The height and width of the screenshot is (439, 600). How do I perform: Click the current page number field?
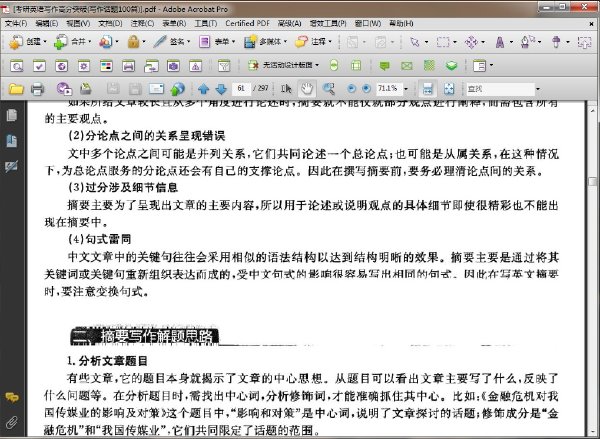coord(241,89)
